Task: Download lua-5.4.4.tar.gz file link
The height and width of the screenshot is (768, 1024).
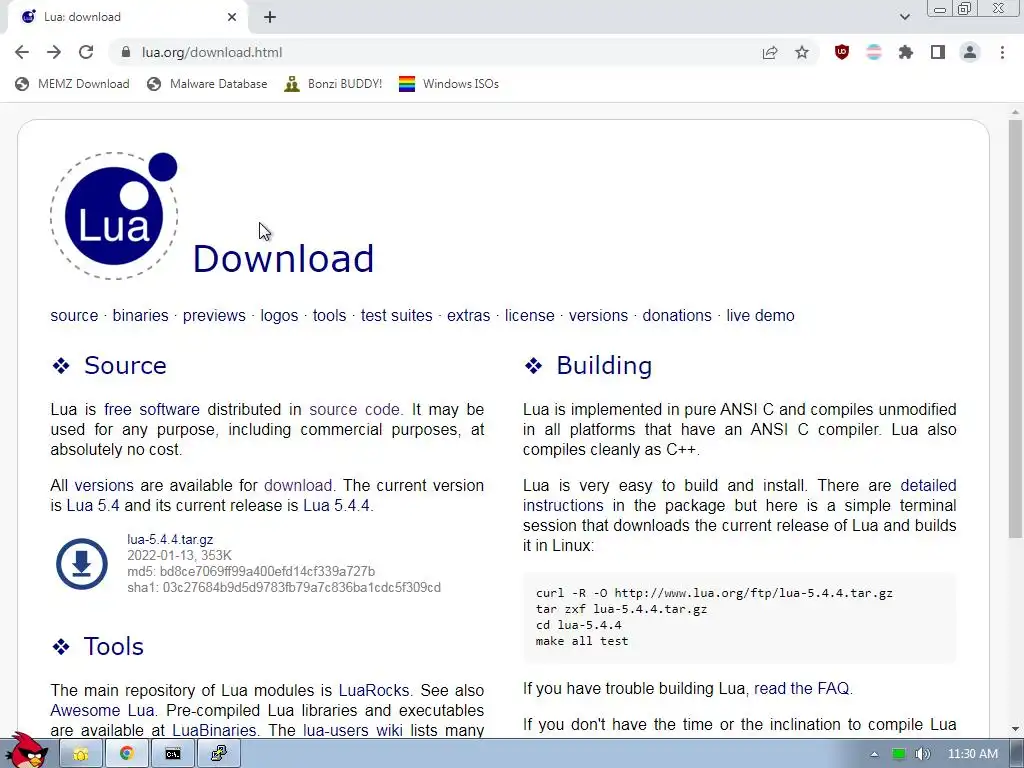Action: pyautogui.click(x=170, y=539)
